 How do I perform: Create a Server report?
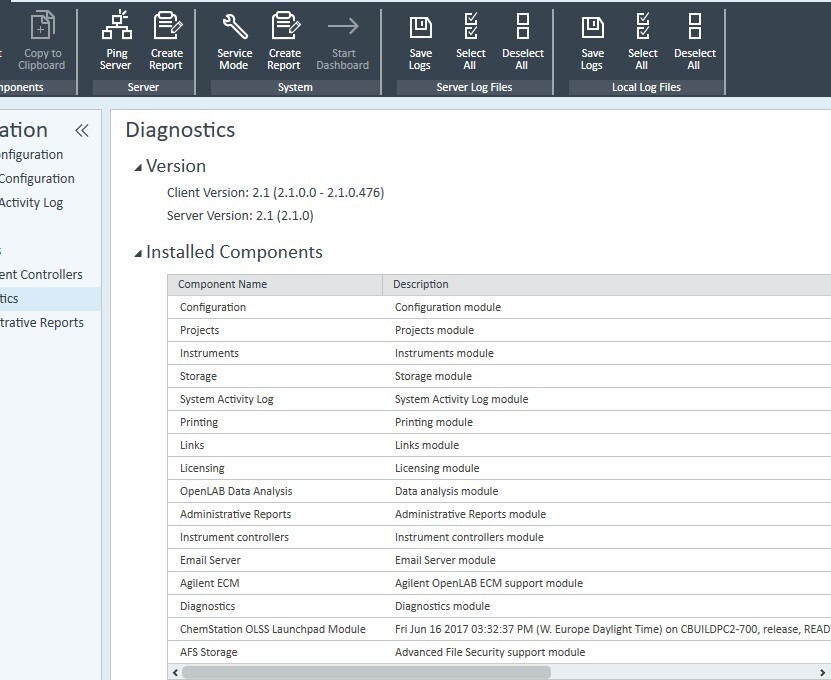(166, 42)
